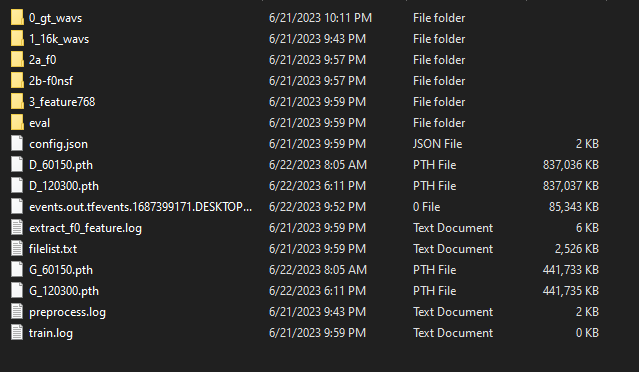Click the 2b-f0nsf folder icon

tap(17, 81)
